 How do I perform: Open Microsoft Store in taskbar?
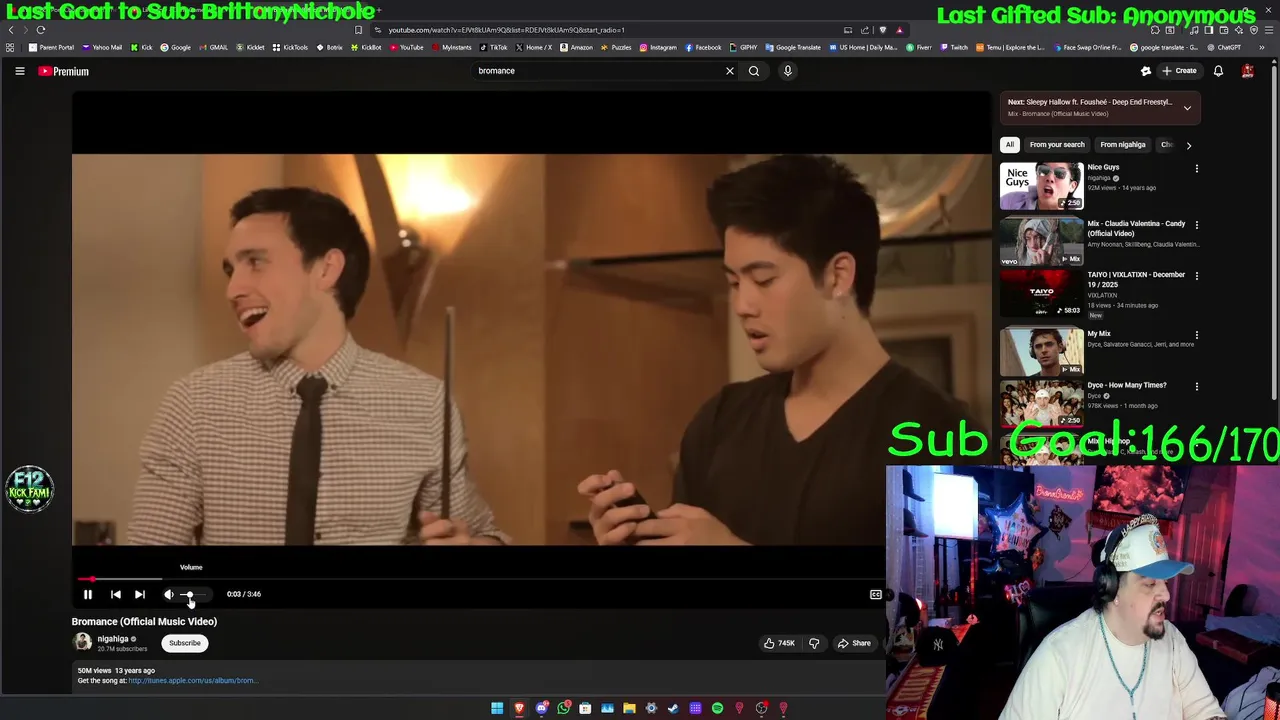click(585, 708)
